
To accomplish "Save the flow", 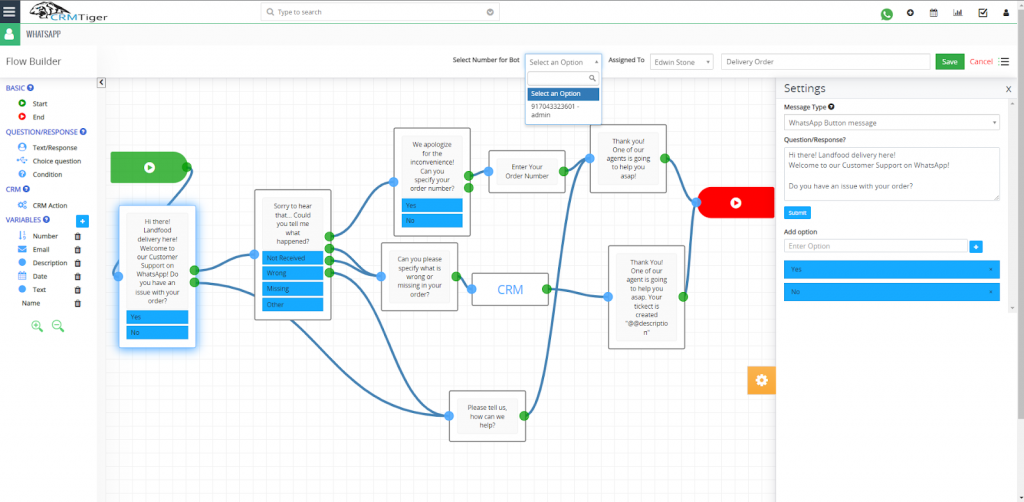I will click(950, 62).
